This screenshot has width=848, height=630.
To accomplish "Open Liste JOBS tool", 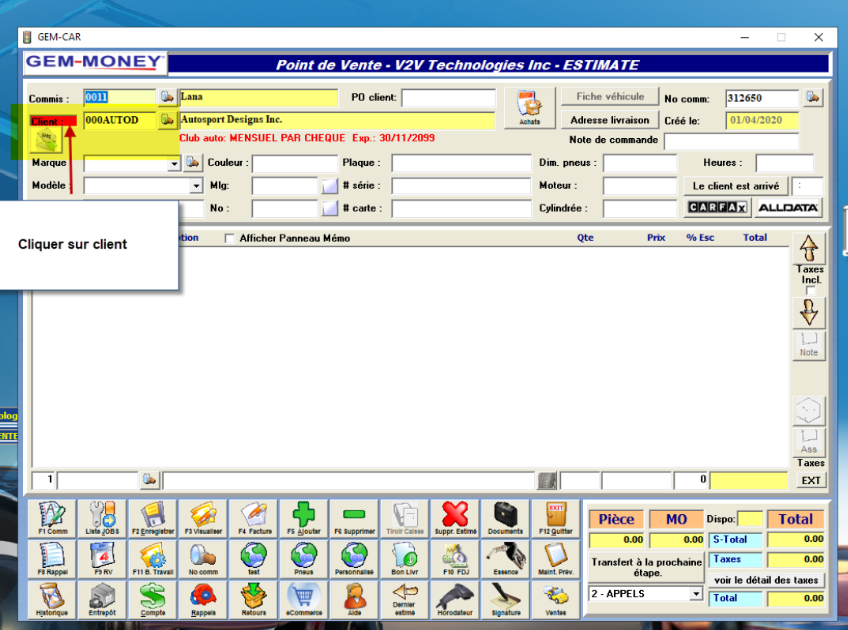I will (x=102, y=519).
